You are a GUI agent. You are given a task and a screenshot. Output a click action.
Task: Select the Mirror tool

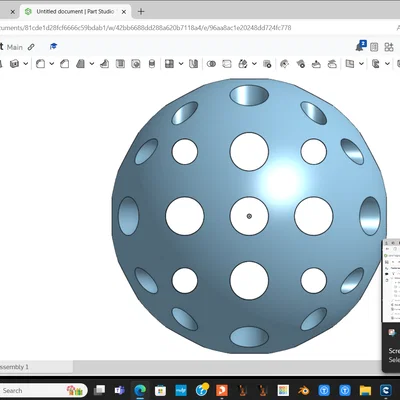pyautogui.click(x=194, y=64)
